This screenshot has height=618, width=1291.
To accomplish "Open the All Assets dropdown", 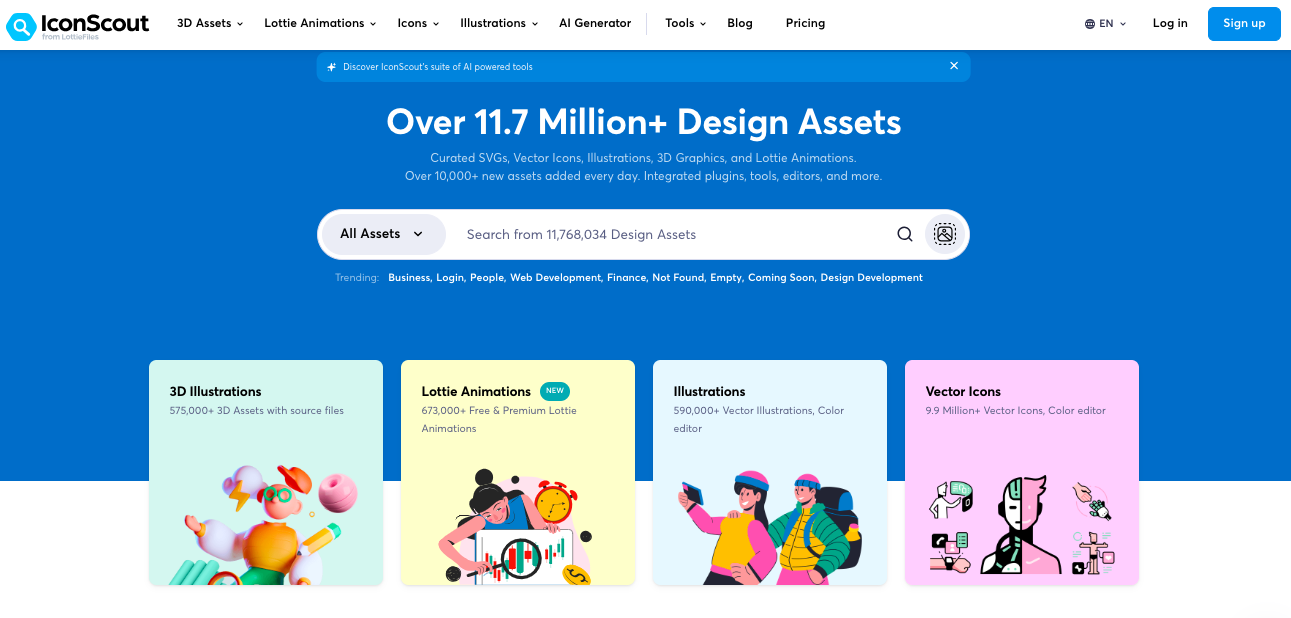I will 382,233.
